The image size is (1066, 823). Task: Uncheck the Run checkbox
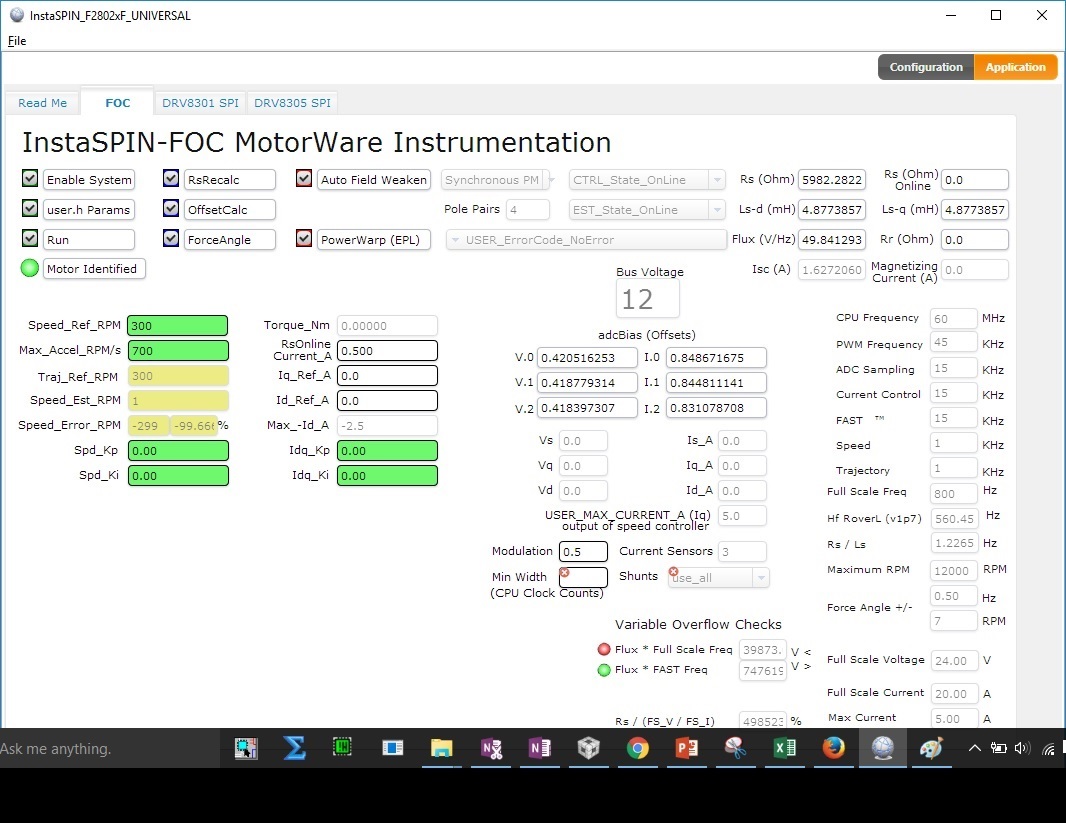coord(30,238)
